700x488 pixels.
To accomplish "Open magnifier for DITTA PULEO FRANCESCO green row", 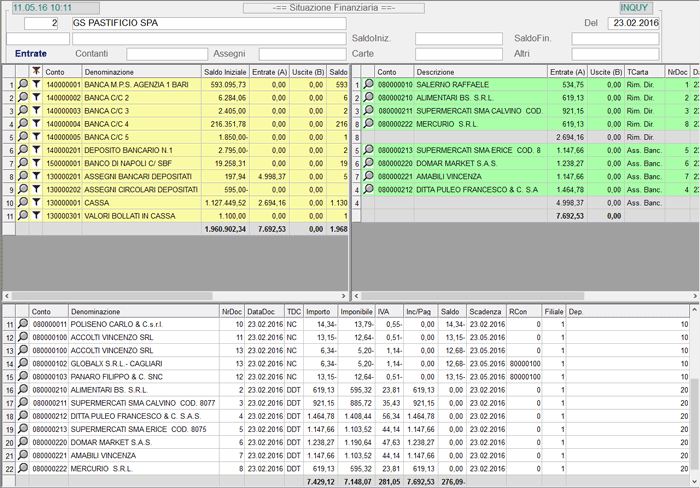I will coord(368,189).
